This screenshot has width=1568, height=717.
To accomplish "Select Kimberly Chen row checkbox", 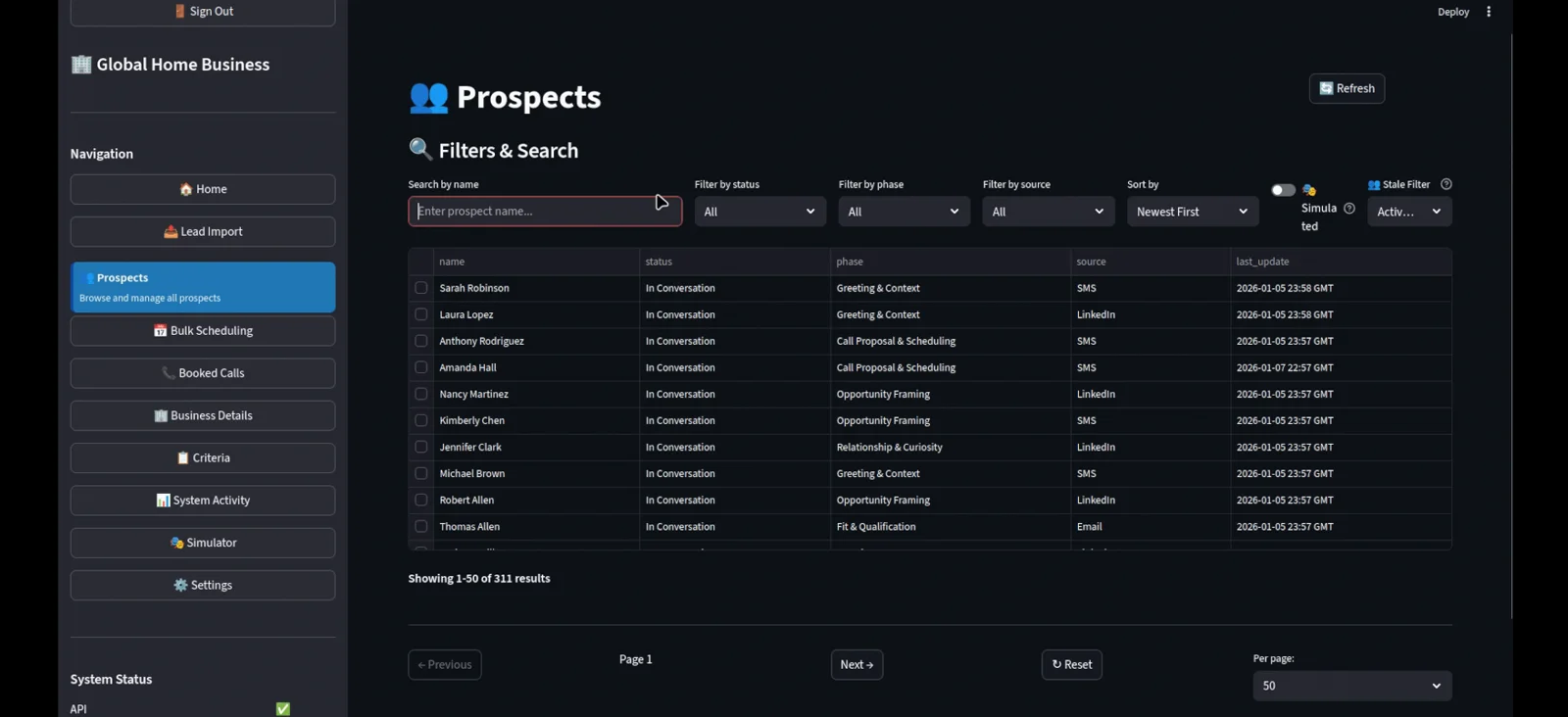I will (x=421, y=420).
